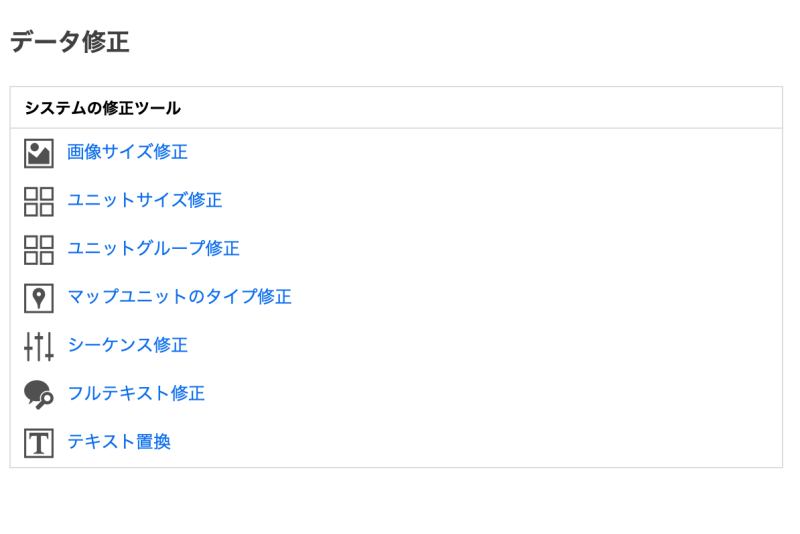Open the フルテキスト修正 link
This screenshot has height=534, width=800.
136,393
